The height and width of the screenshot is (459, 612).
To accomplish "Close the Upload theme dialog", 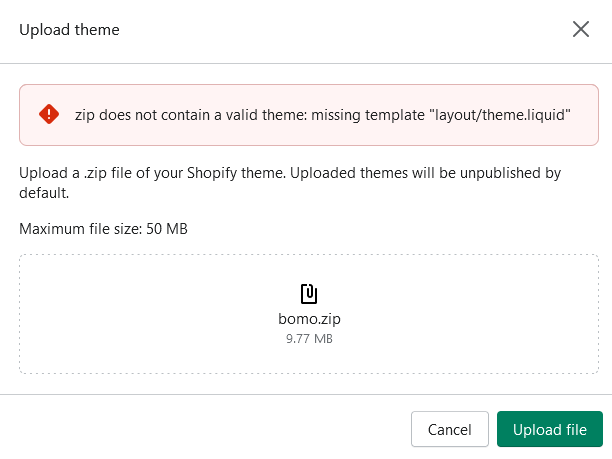I will (x=581, y=29).
